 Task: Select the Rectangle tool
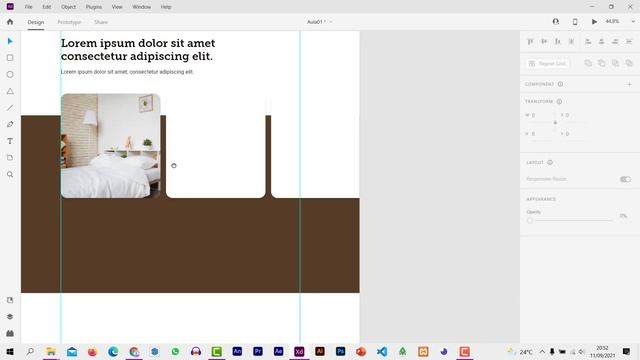[x=10, y=58]
